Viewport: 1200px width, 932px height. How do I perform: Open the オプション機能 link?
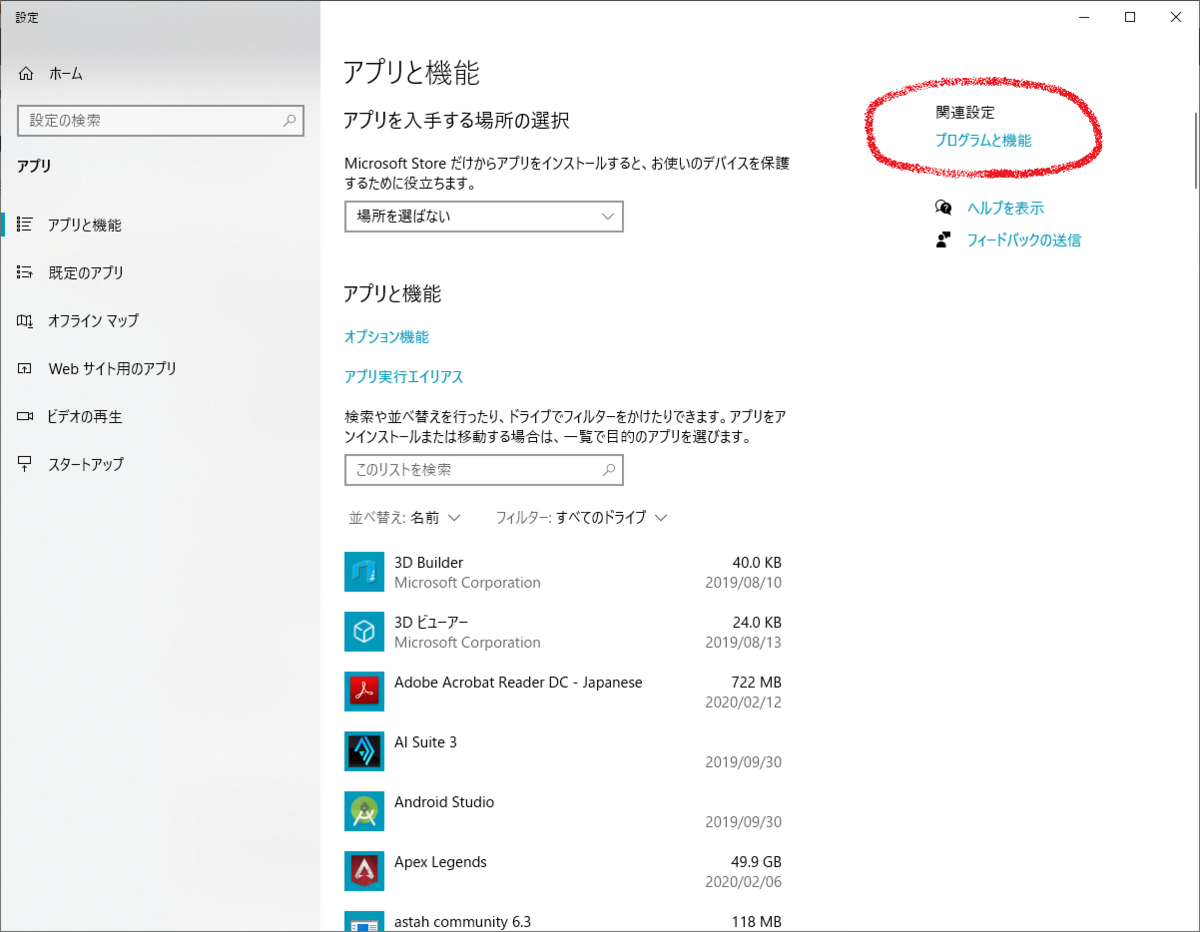(x=386, y=337)
